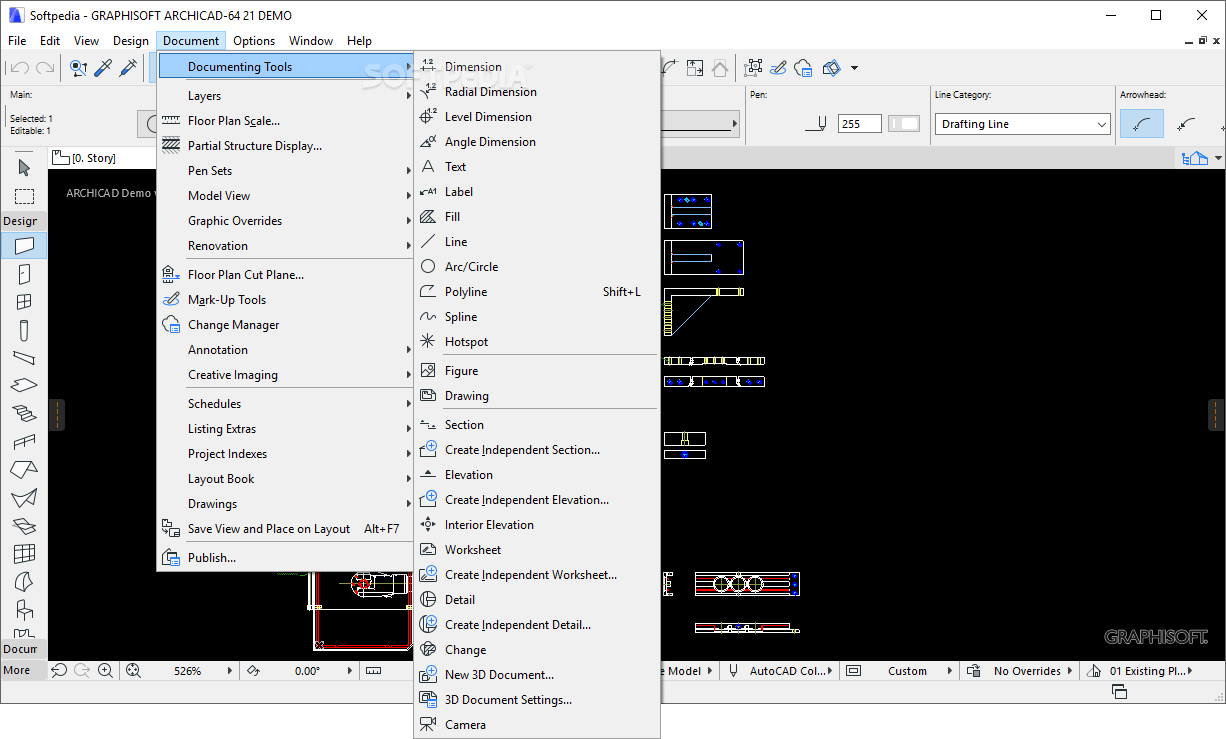Open the navigator popup dropdown arrow
The height and width of the screenshot is (739, 1226).
(1218, 158)
